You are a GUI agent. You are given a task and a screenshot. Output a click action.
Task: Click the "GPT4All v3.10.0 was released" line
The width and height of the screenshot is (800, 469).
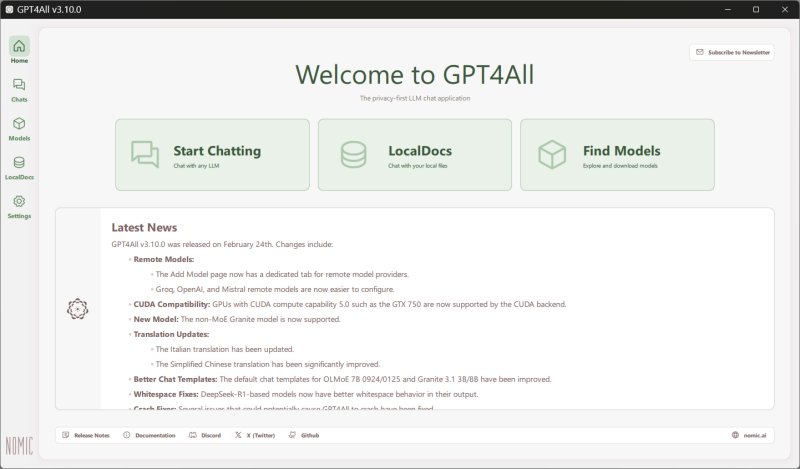pyautogui.click(x=222, y=244)
